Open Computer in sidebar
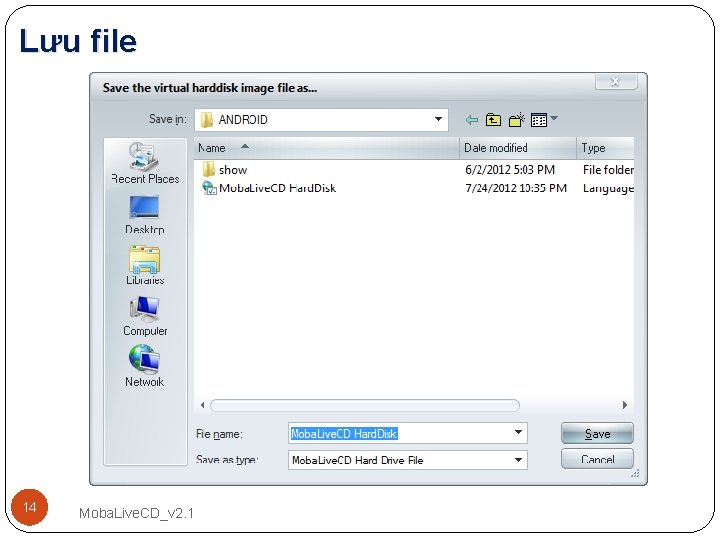Image resolution: width=720 pixels, height=540 pixels. coord(145,316)
